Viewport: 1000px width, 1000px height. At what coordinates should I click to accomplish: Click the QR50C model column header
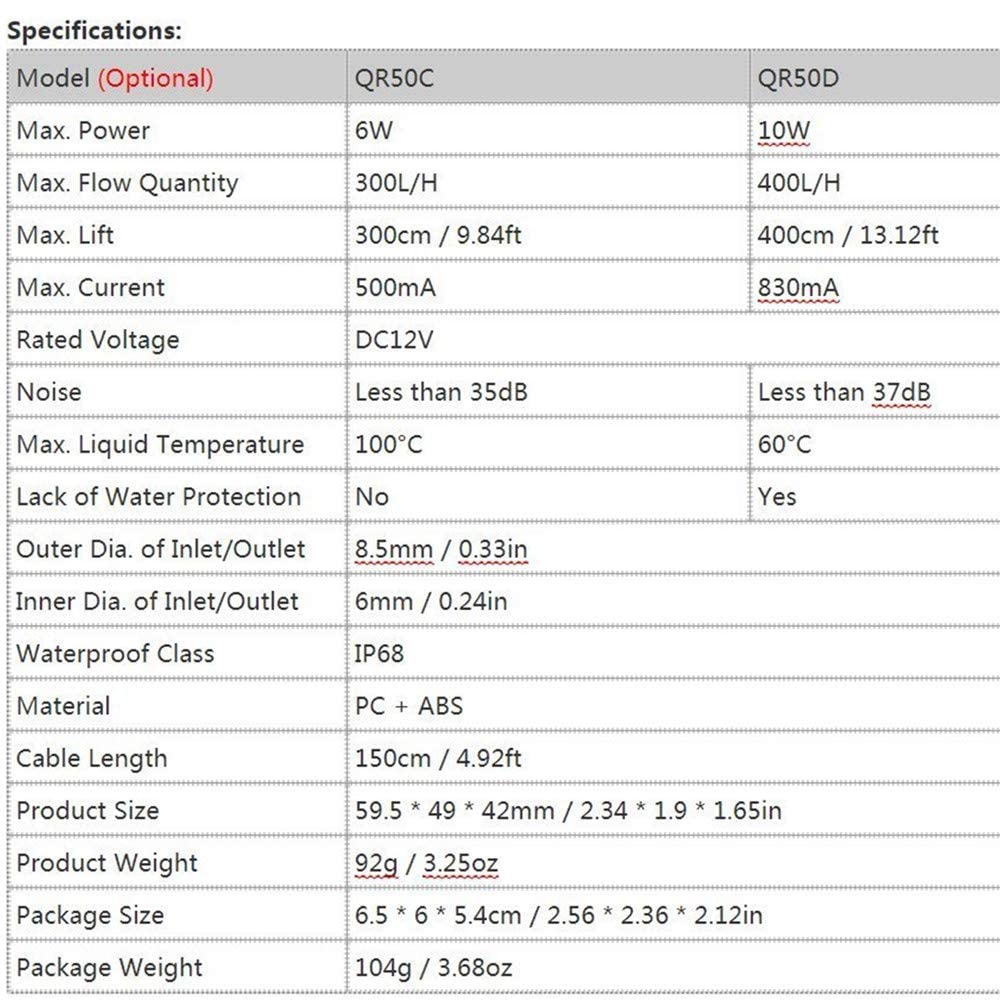pos(395,78)
